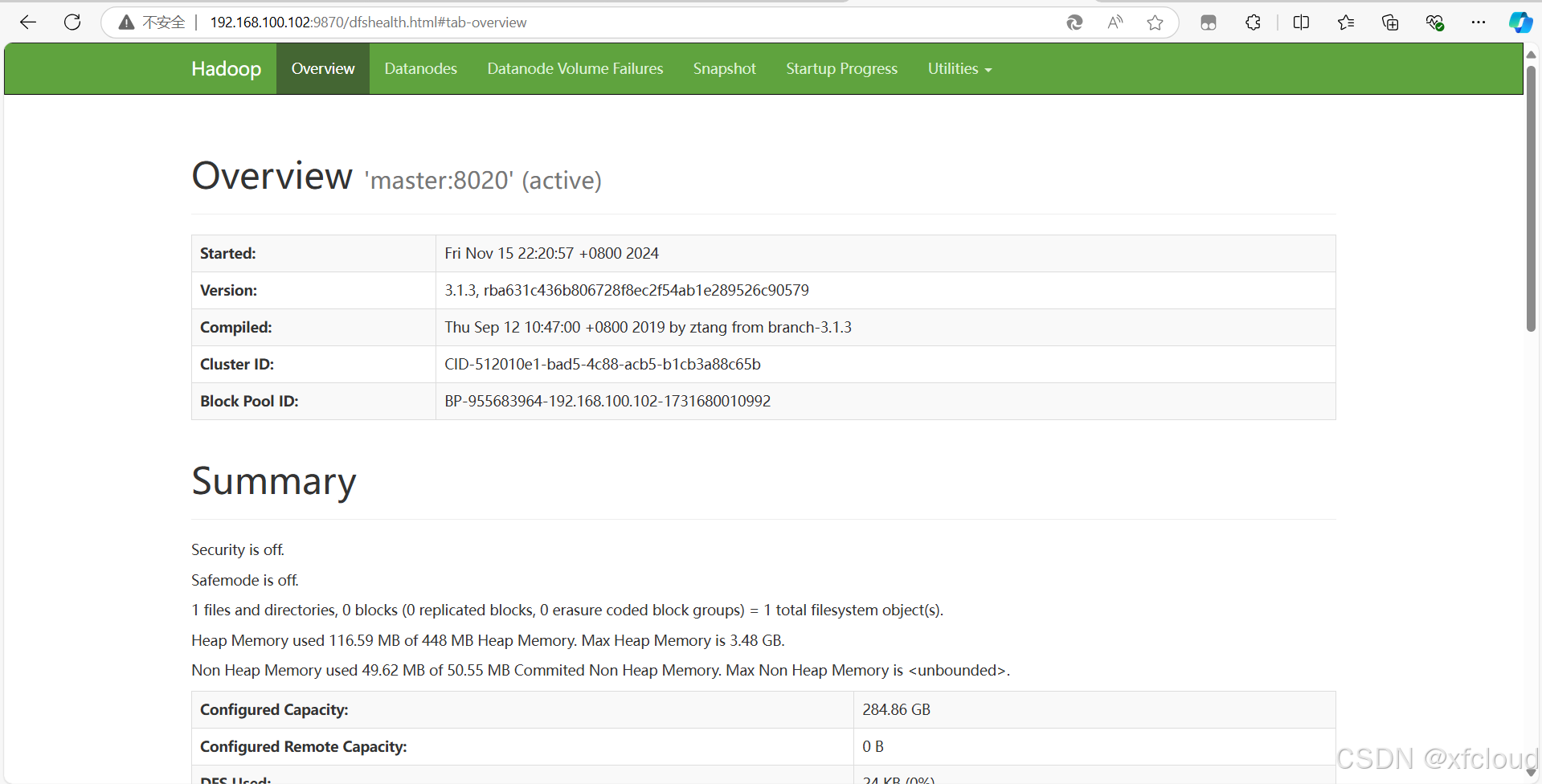The image size is (1542, 784).
Task: Click the 'Heap Memory used 116.59 MB' line
Action: click(488, 640)
